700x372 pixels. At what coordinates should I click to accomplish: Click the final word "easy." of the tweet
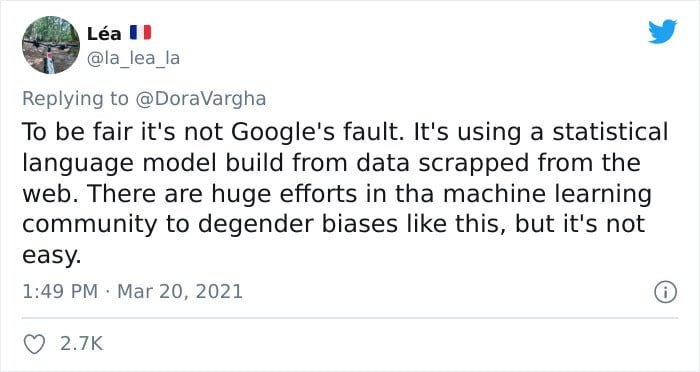52,256
